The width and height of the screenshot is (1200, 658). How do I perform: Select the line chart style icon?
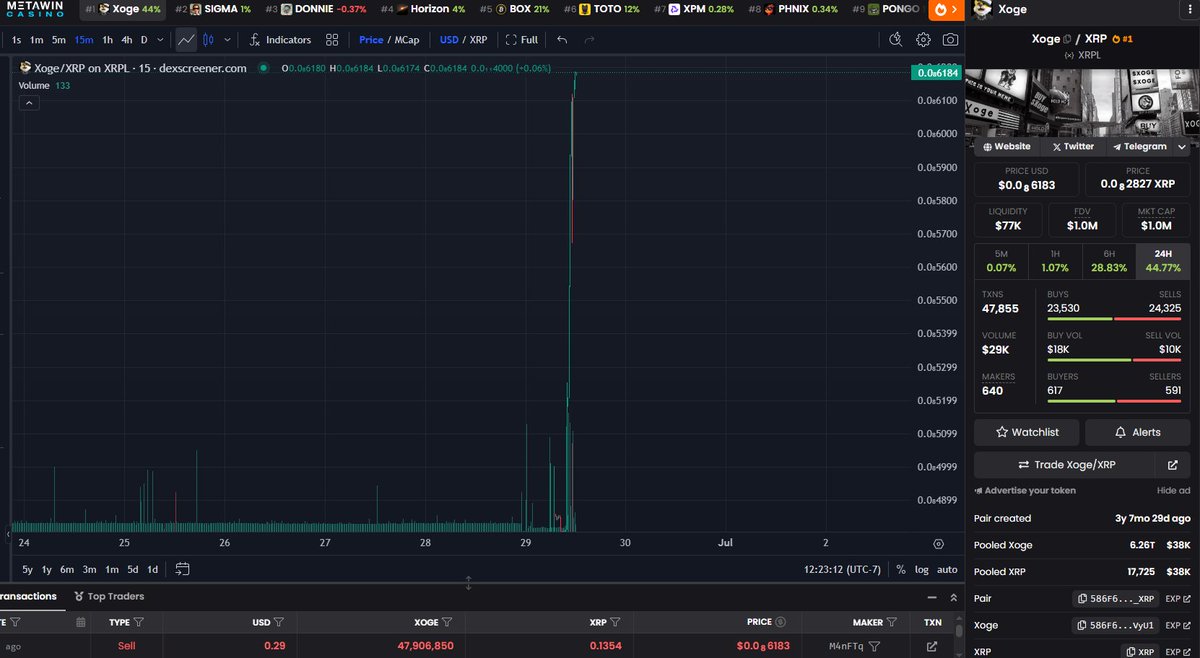click(186, 40)
